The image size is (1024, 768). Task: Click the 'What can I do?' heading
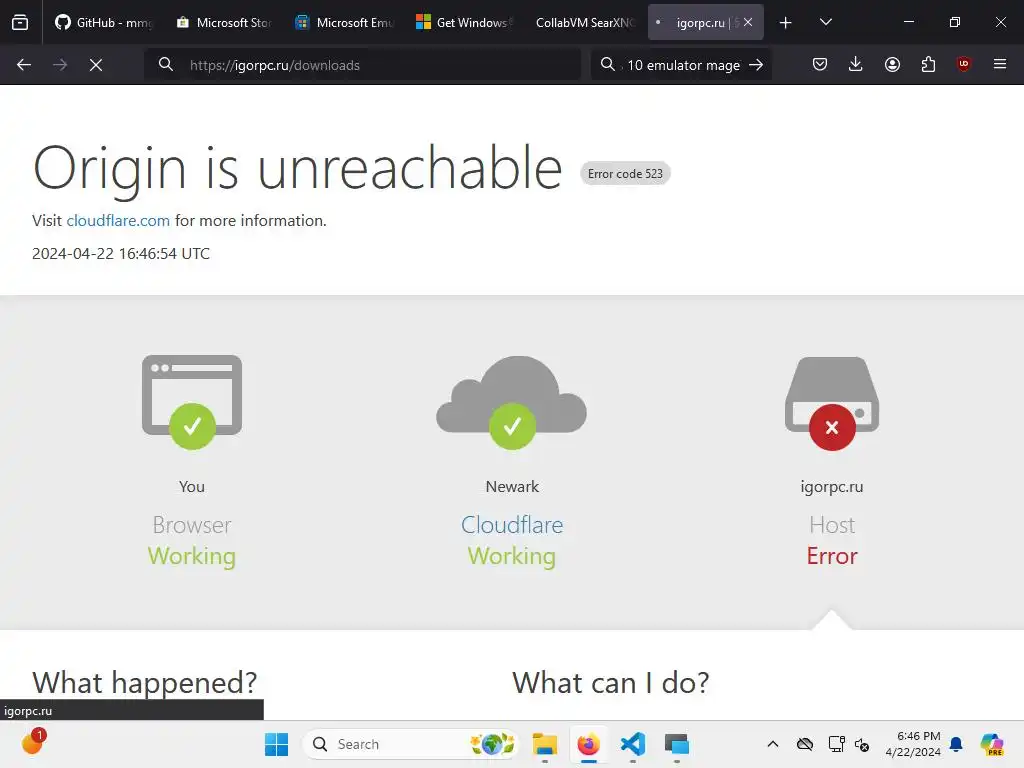(611, 683)
